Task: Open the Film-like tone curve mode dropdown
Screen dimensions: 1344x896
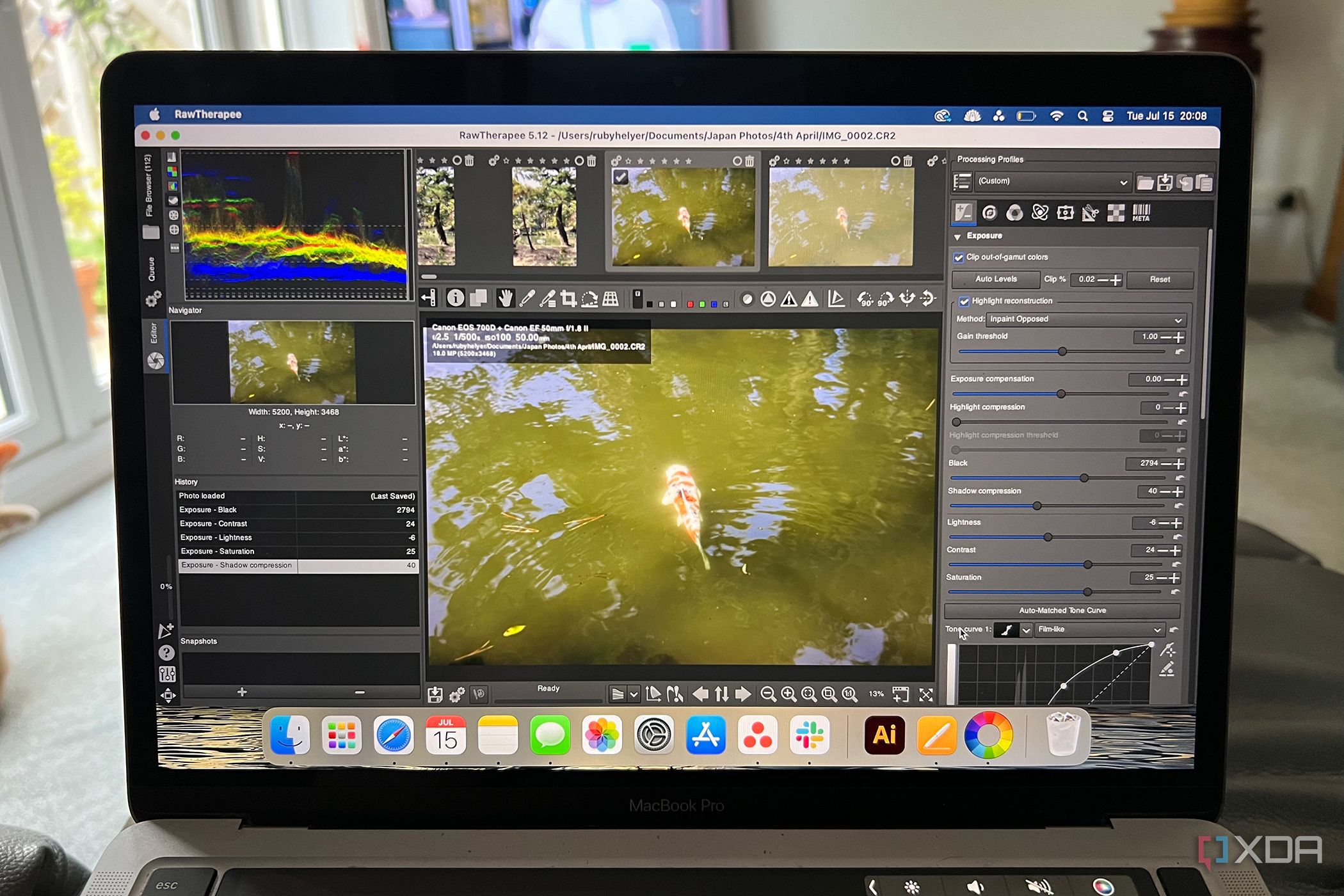Action: [x=1099, y=630]
